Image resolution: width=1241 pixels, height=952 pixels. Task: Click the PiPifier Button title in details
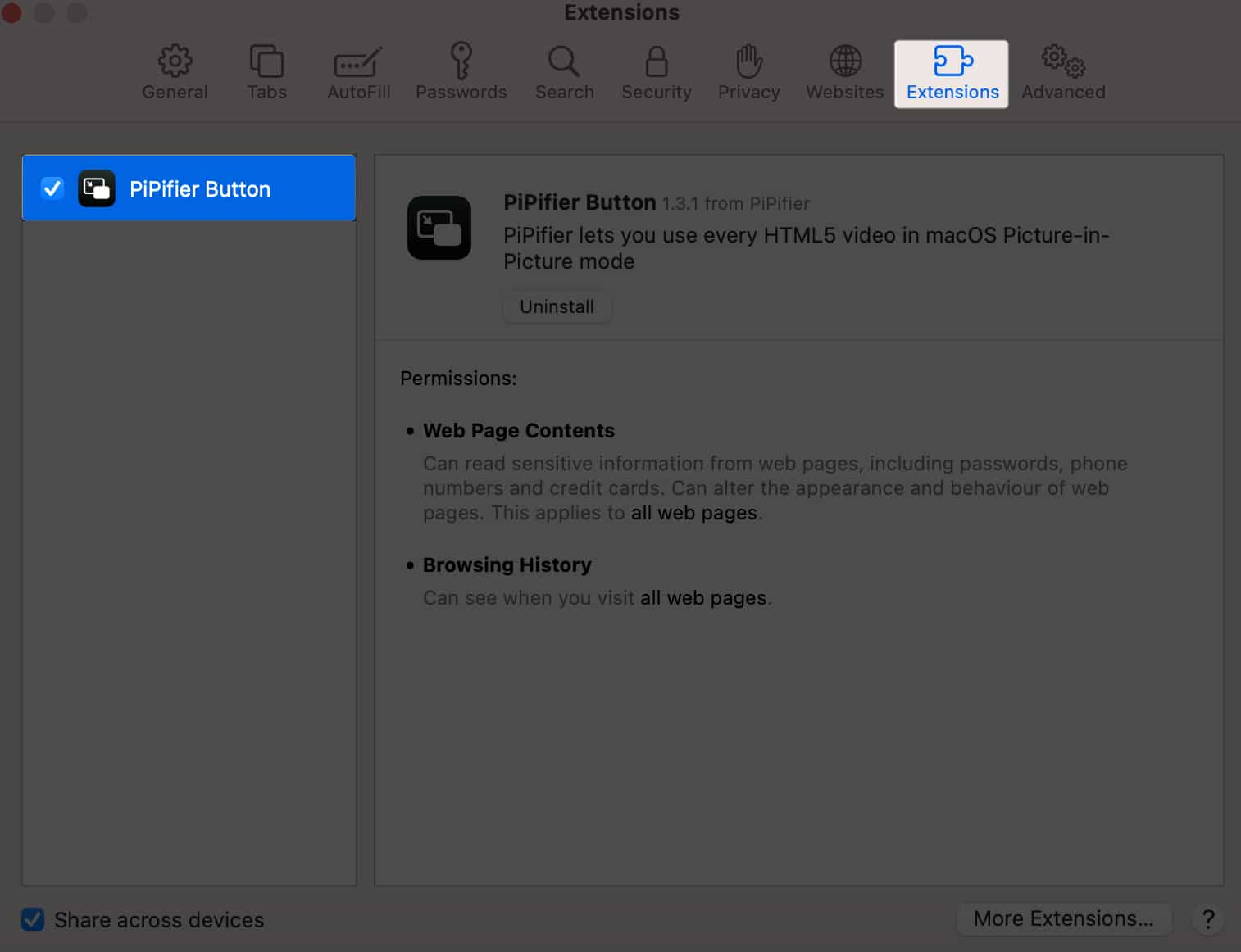[x=580, y=202]
